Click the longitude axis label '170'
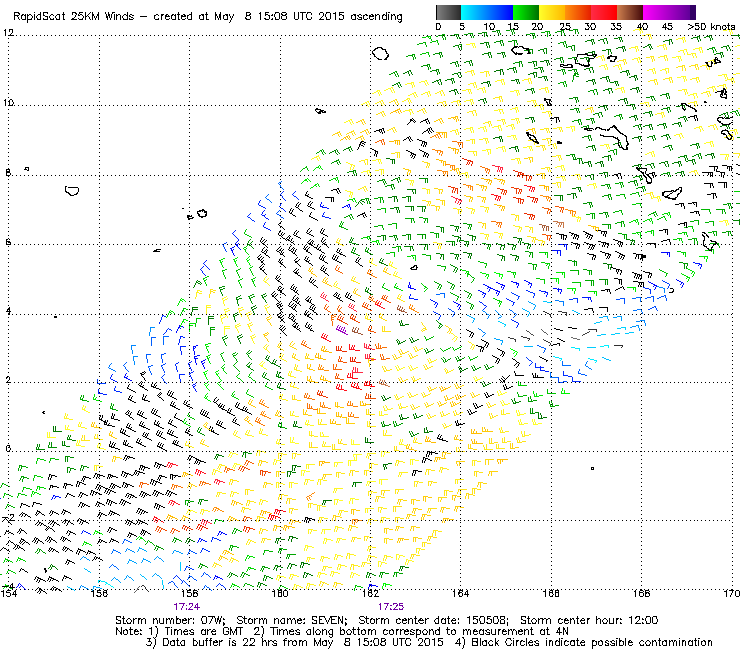Image resolution: width=740 pixels, height=650 pixels. click(732, 593)
